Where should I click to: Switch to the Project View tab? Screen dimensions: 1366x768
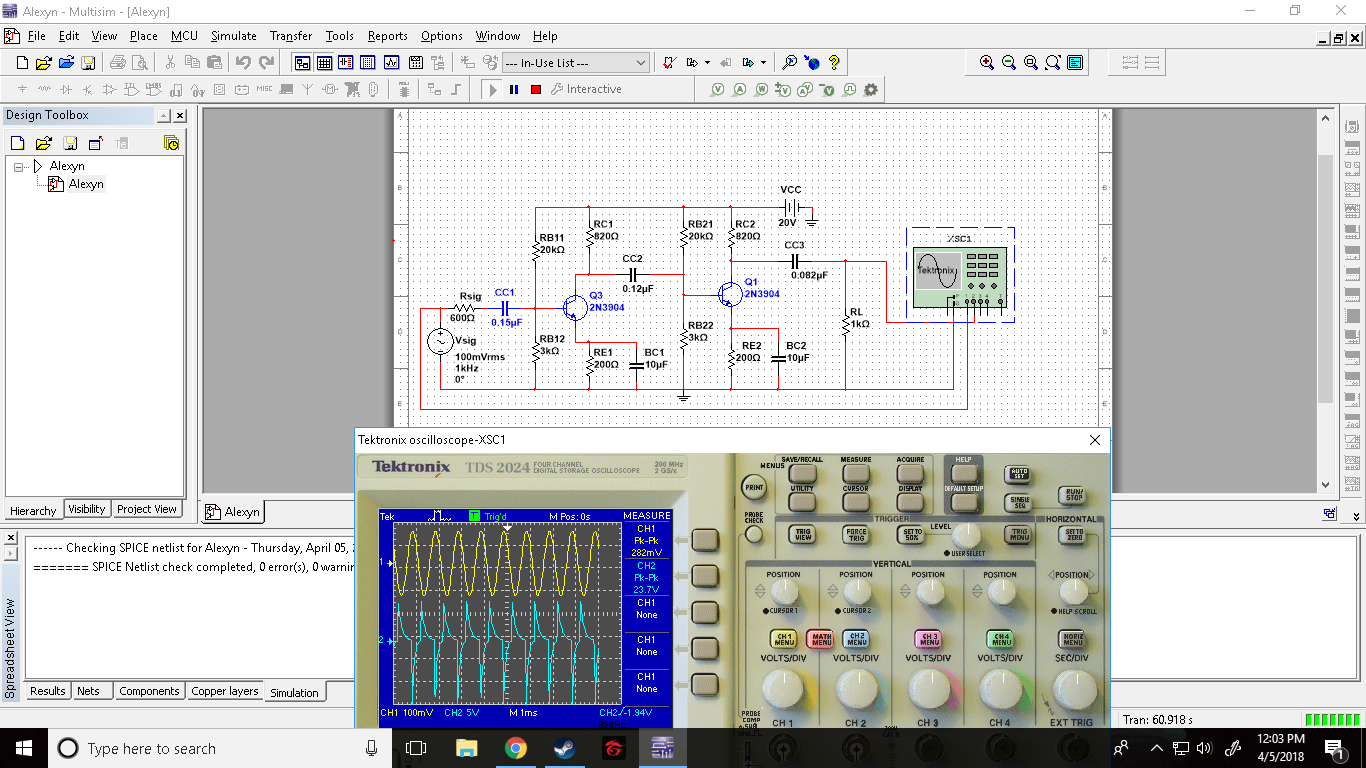[147, 509]
